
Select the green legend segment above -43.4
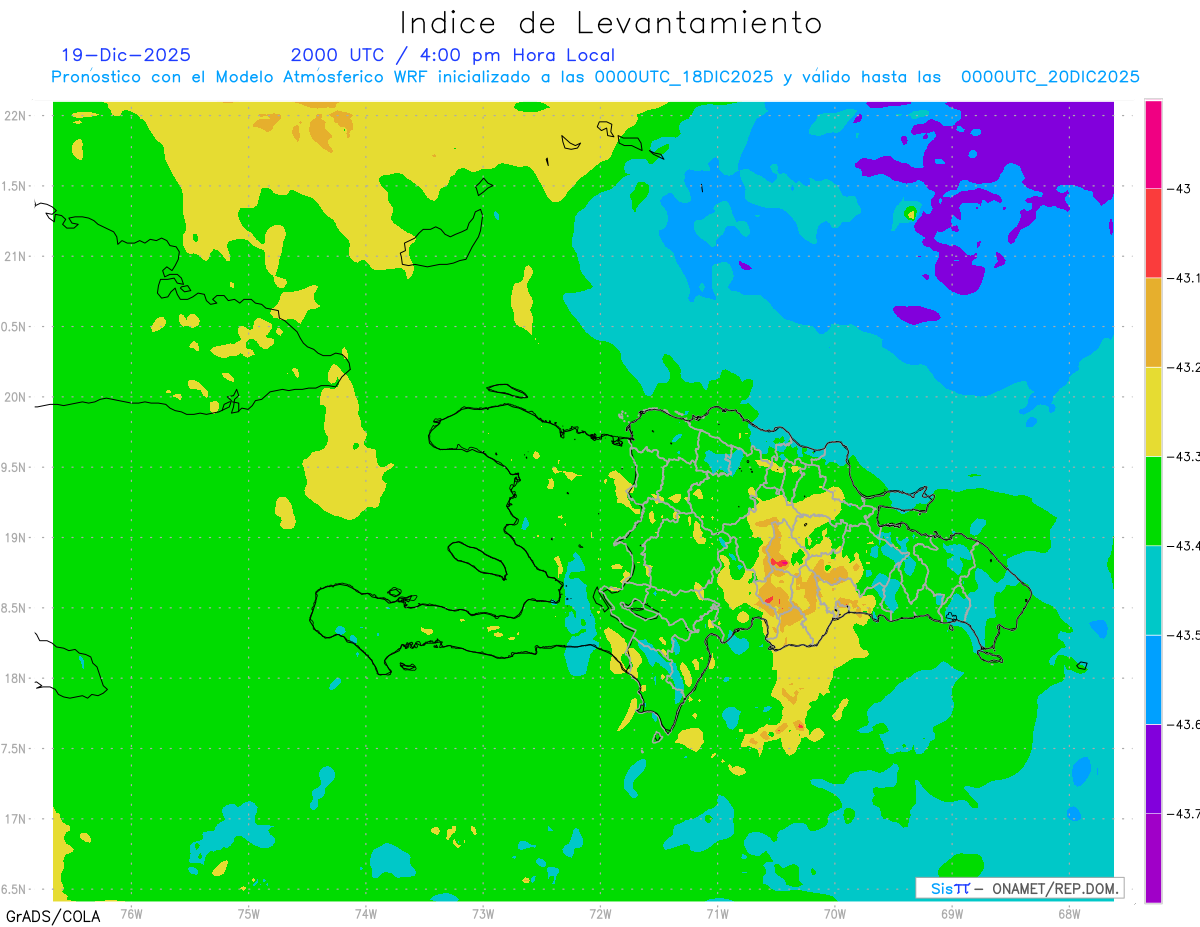(x=1153, y=500)
